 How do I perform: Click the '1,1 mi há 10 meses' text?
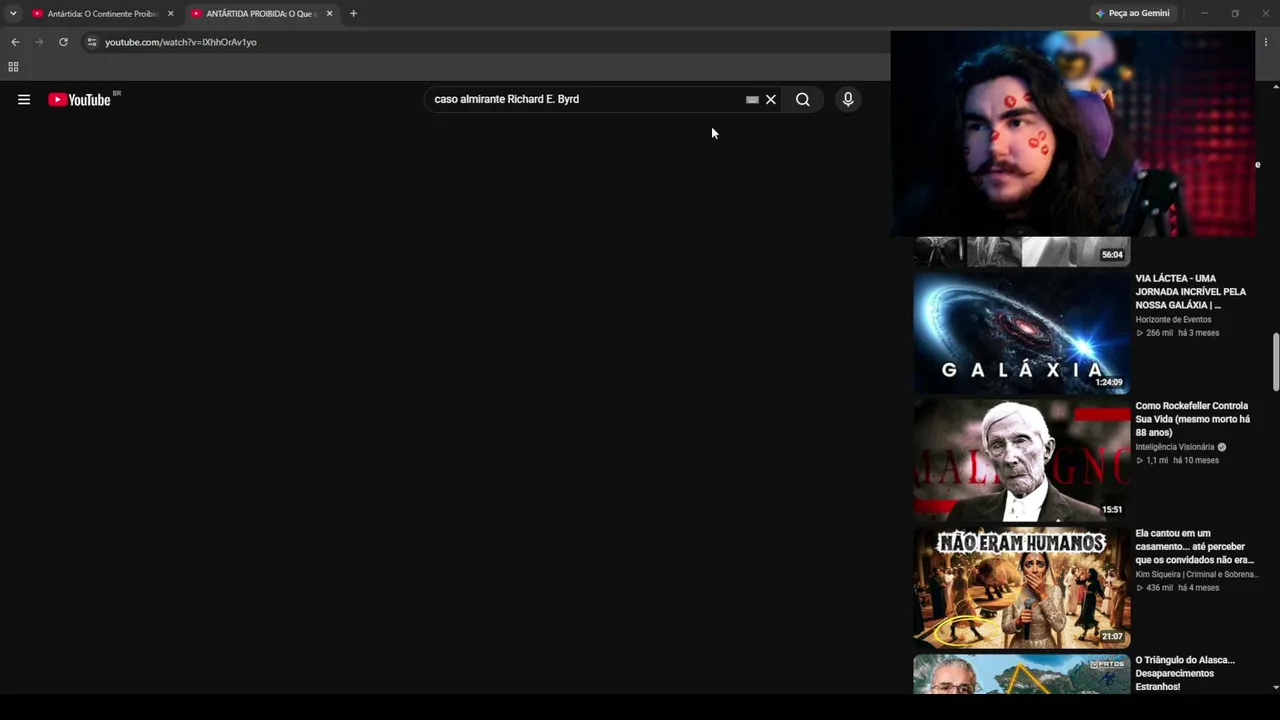click(1177, 460)
